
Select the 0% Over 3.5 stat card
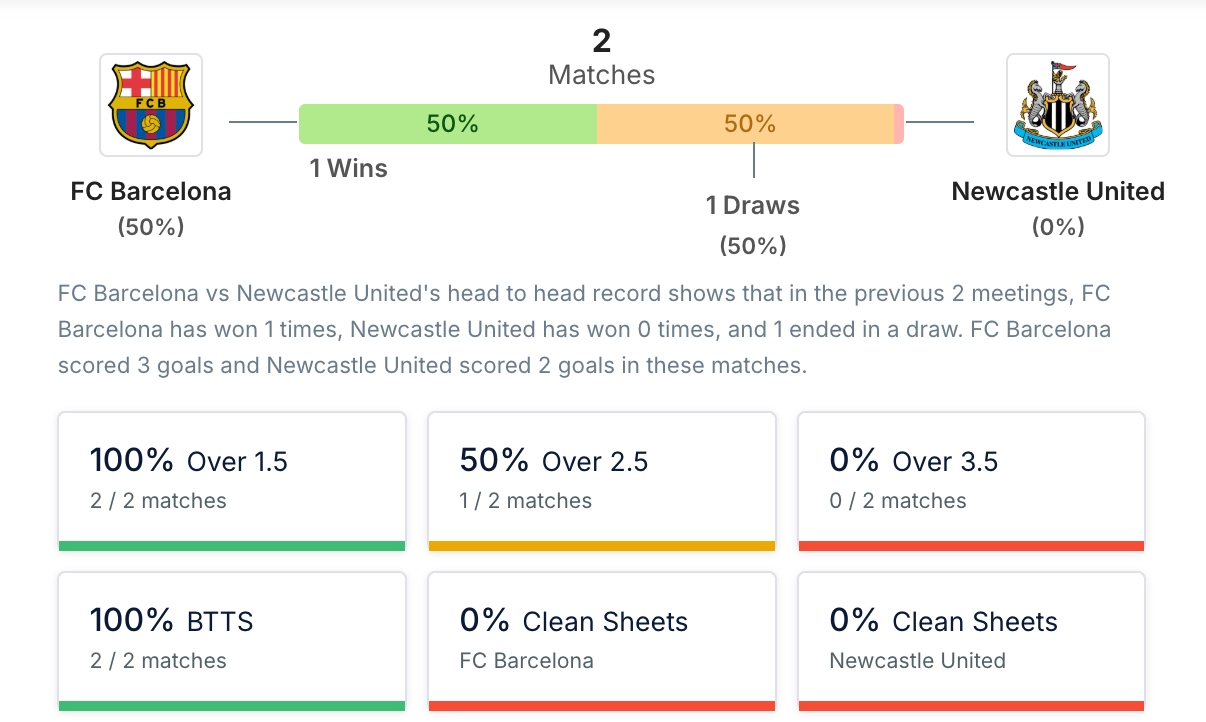pyautogui.click(x=970, y=480)
